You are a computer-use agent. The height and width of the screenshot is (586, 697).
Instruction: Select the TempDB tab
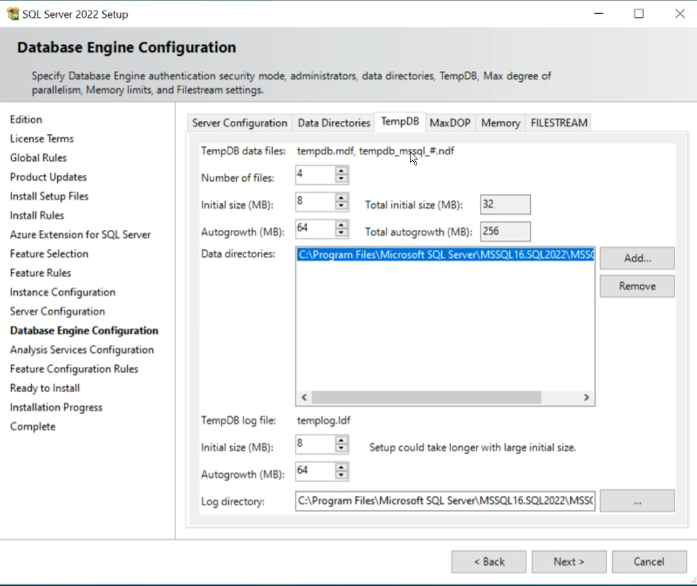coord(400,121)
